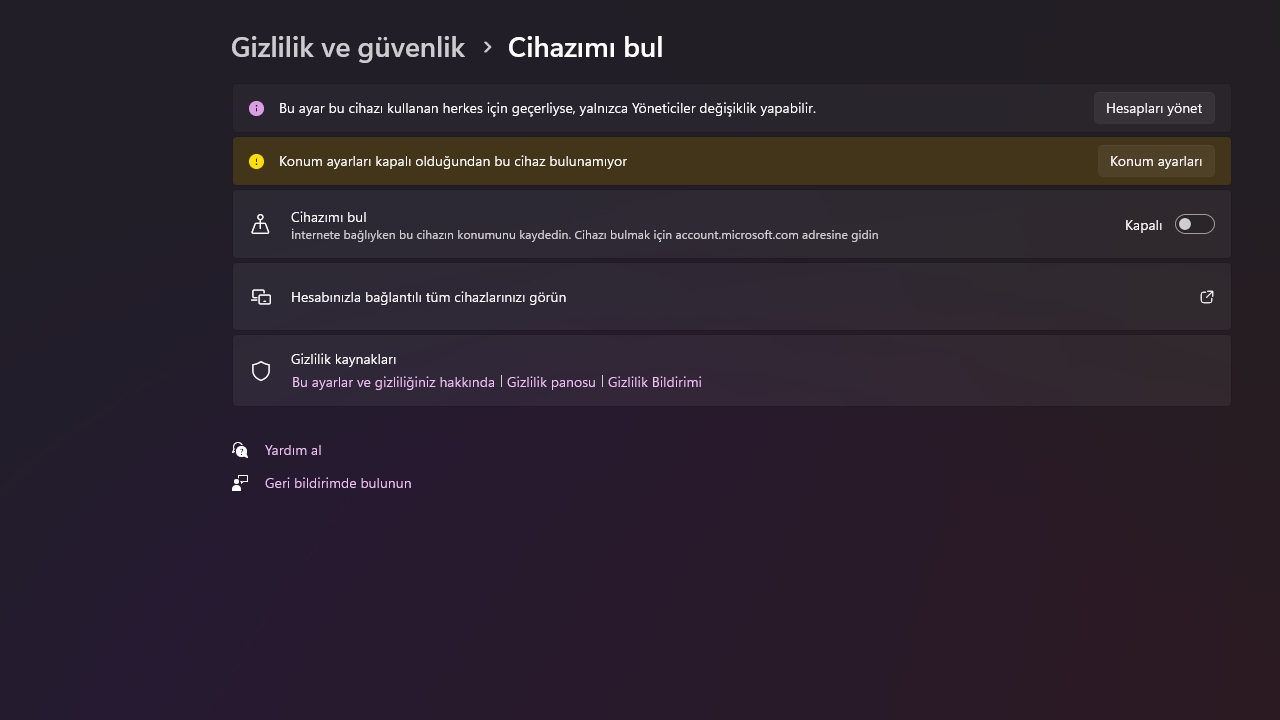Click the Yardım al link

point(293,450)
